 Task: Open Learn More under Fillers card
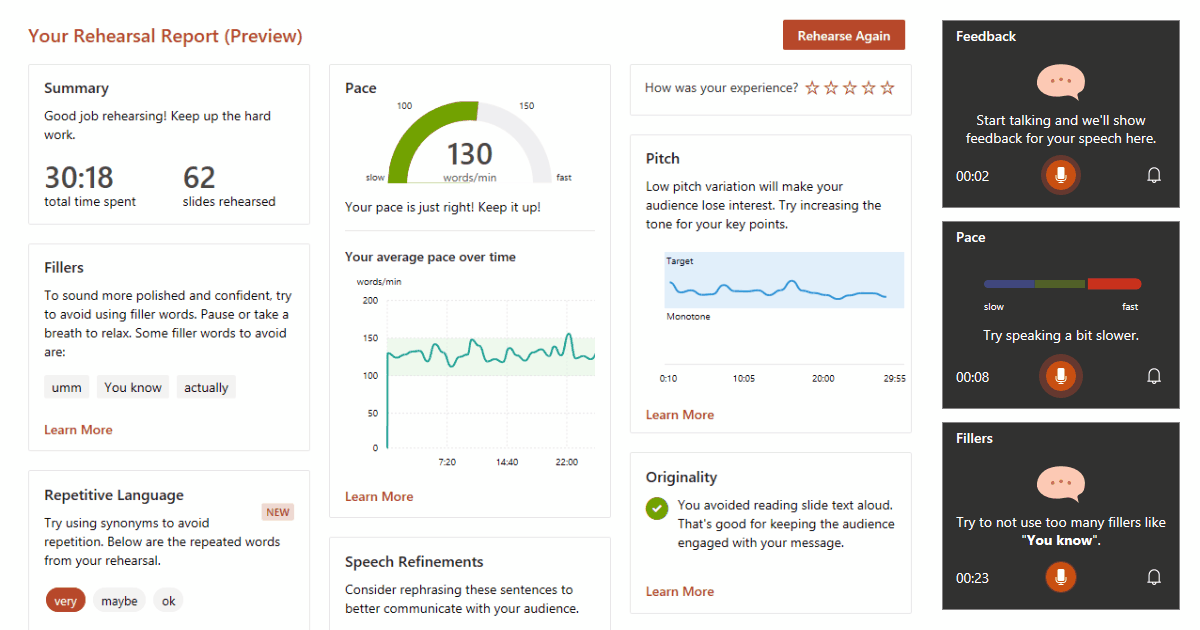tap(78, 430)
